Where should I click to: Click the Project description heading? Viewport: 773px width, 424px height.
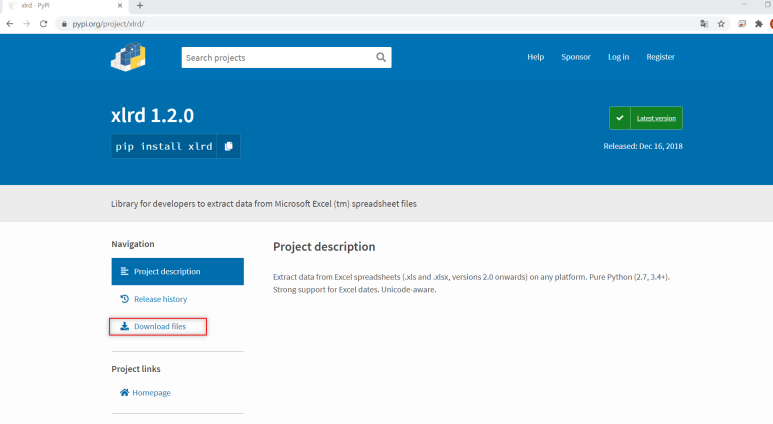click(x=324, y=247)
